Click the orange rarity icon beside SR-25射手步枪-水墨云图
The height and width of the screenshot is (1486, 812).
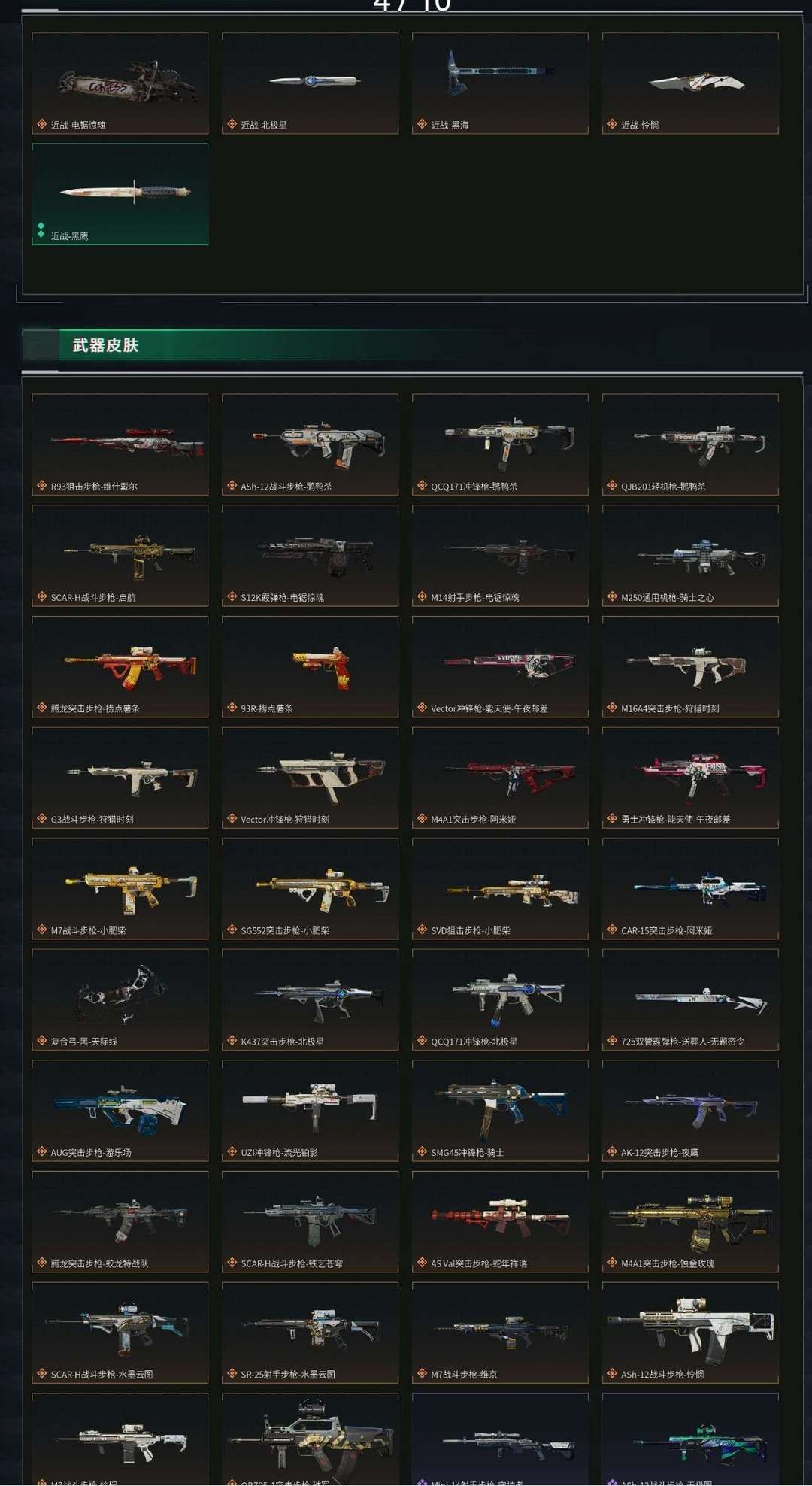(232, 1374)
